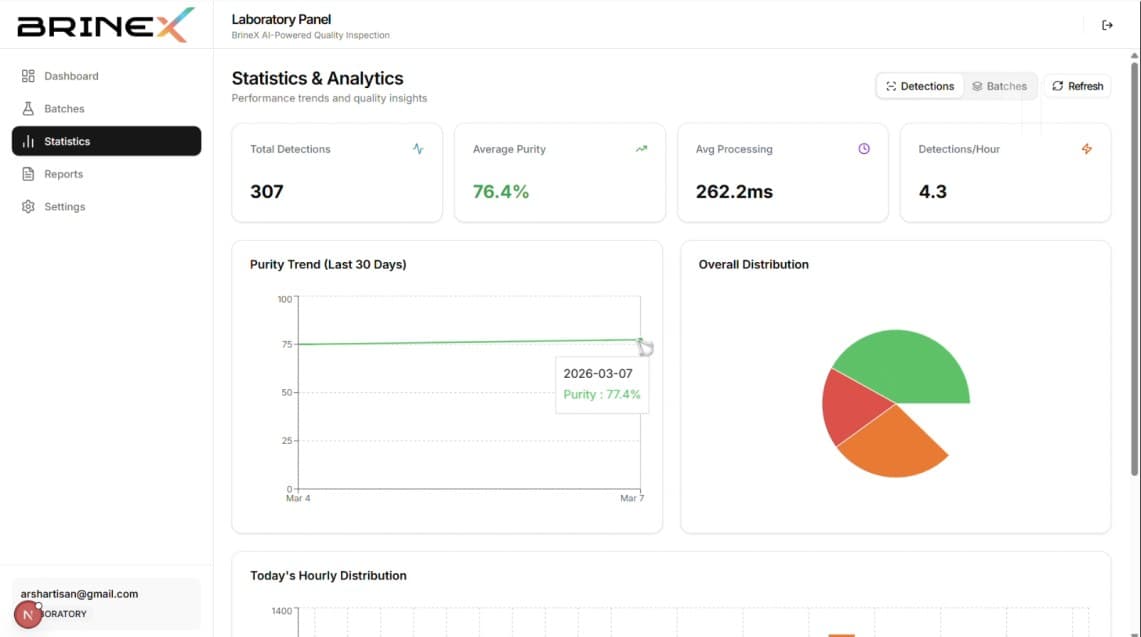This screenshot has width=1141, height=637.
Task: Click the logout icon in header
Action: [x=1107, y=25]
